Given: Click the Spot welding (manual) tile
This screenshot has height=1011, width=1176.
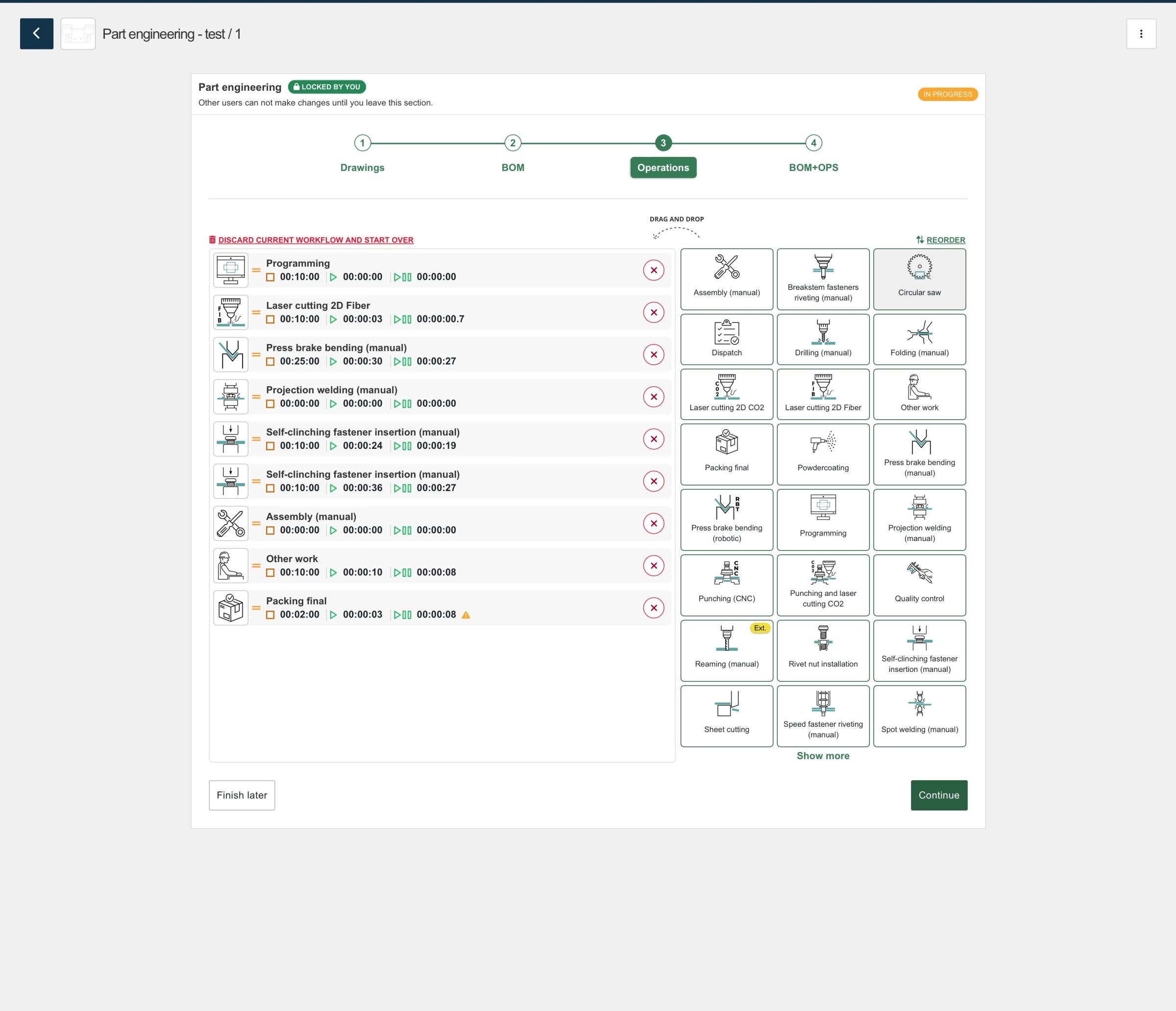Looking at the screenshot, I should tap(919, 715).
